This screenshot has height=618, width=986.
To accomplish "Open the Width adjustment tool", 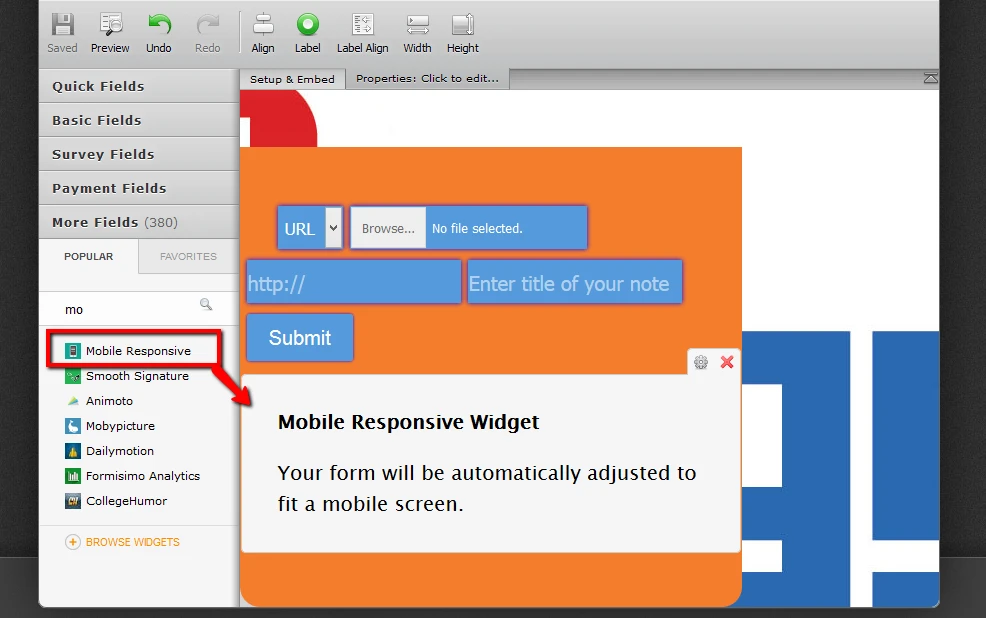I will 416,32.
